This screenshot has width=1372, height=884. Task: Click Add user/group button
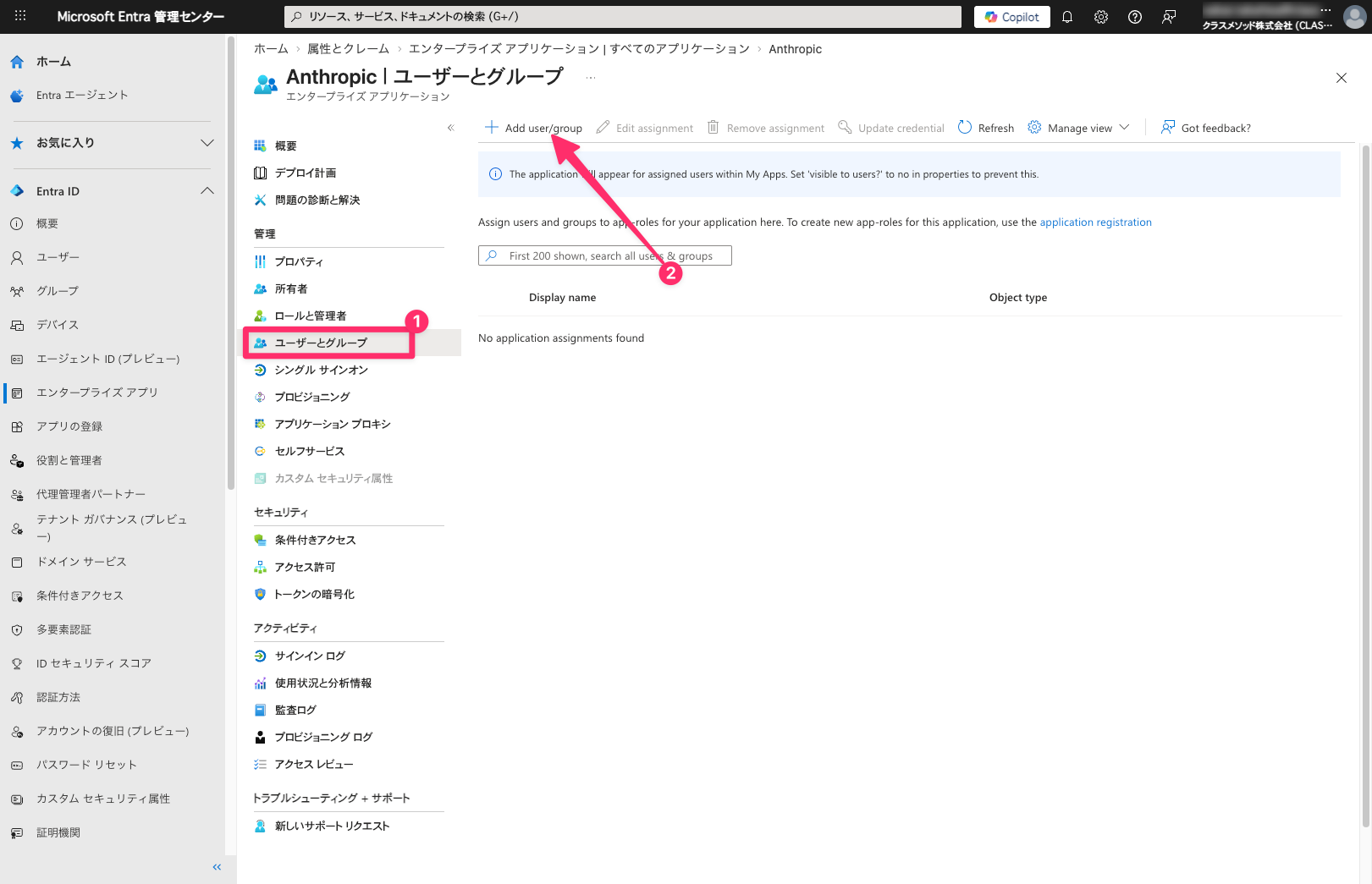tap(533, 128)
